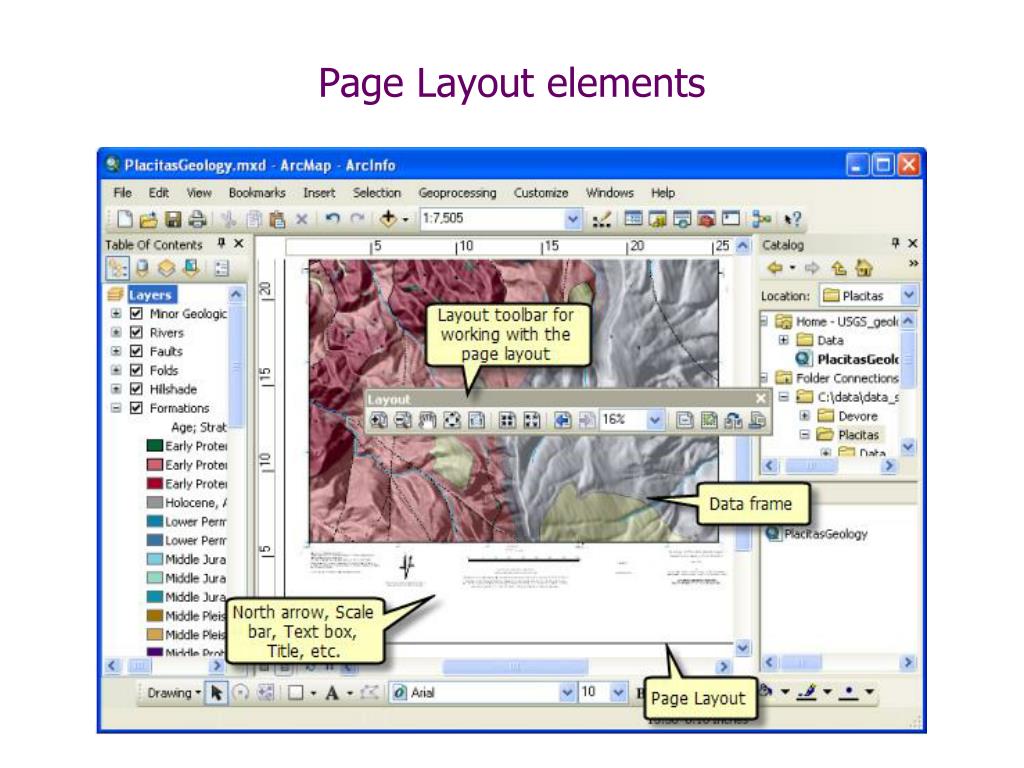Toggle the Faults layer checkbox
Image resolution: width=1024 pixels, height=768 pixels.
(x=136, y=351)
